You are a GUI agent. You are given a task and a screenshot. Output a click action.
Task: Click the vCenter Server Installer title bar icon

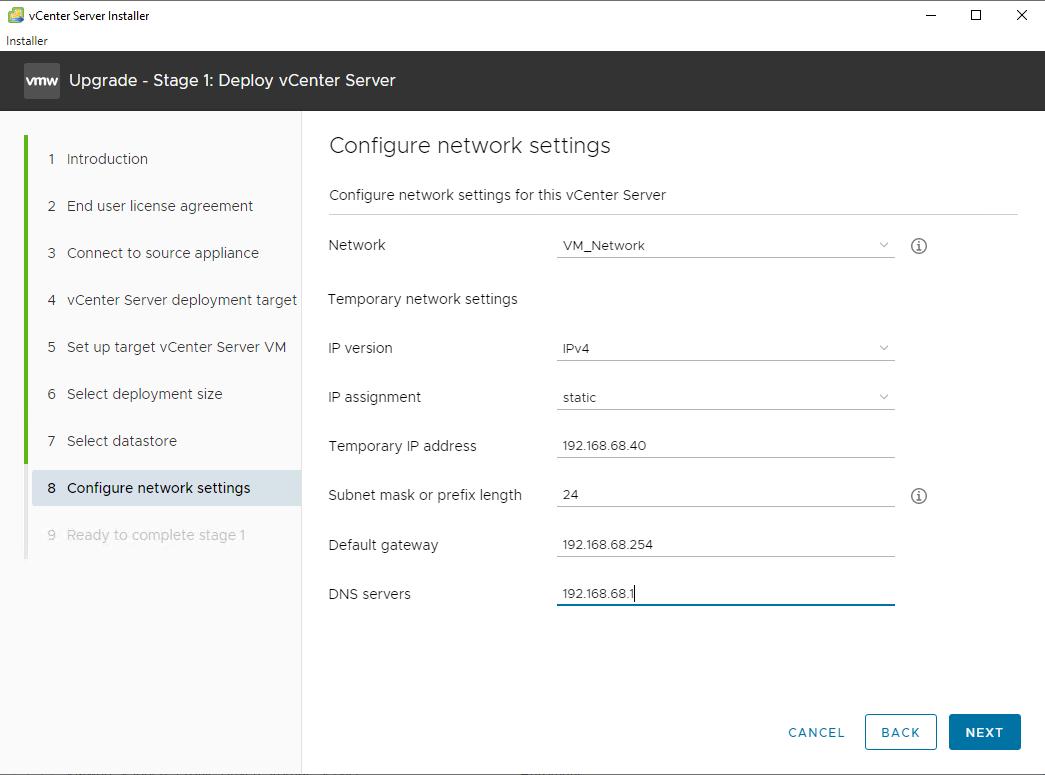pos(14,15)
